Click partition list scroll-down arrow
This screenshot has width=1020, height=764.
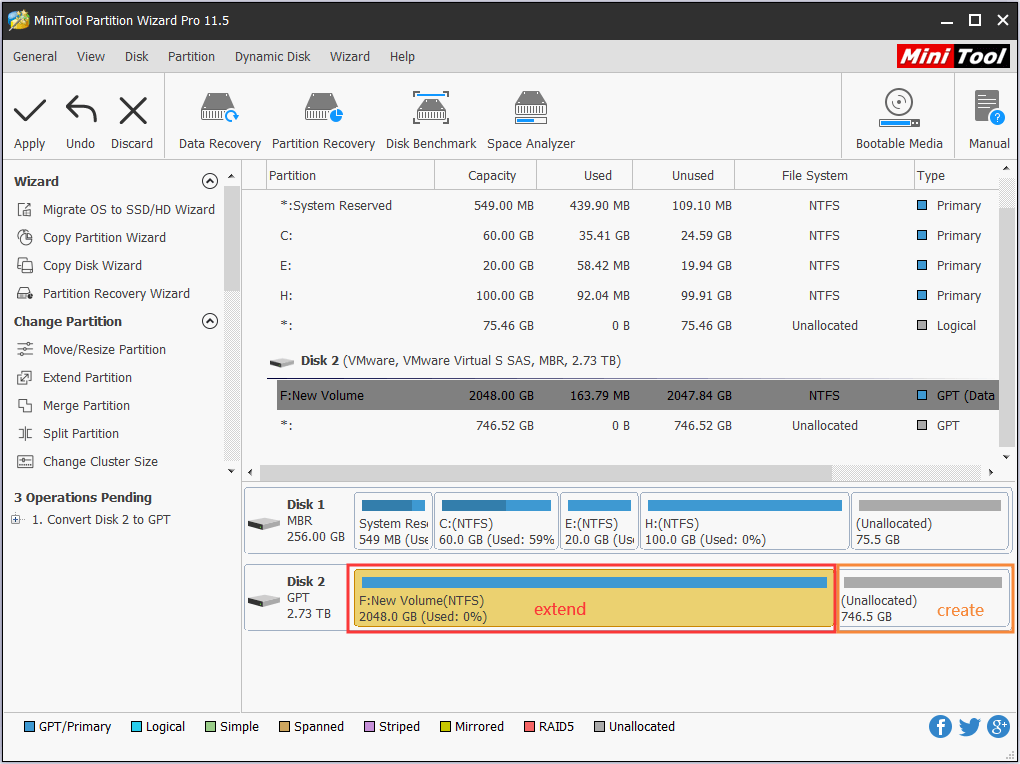point(1006,456)
